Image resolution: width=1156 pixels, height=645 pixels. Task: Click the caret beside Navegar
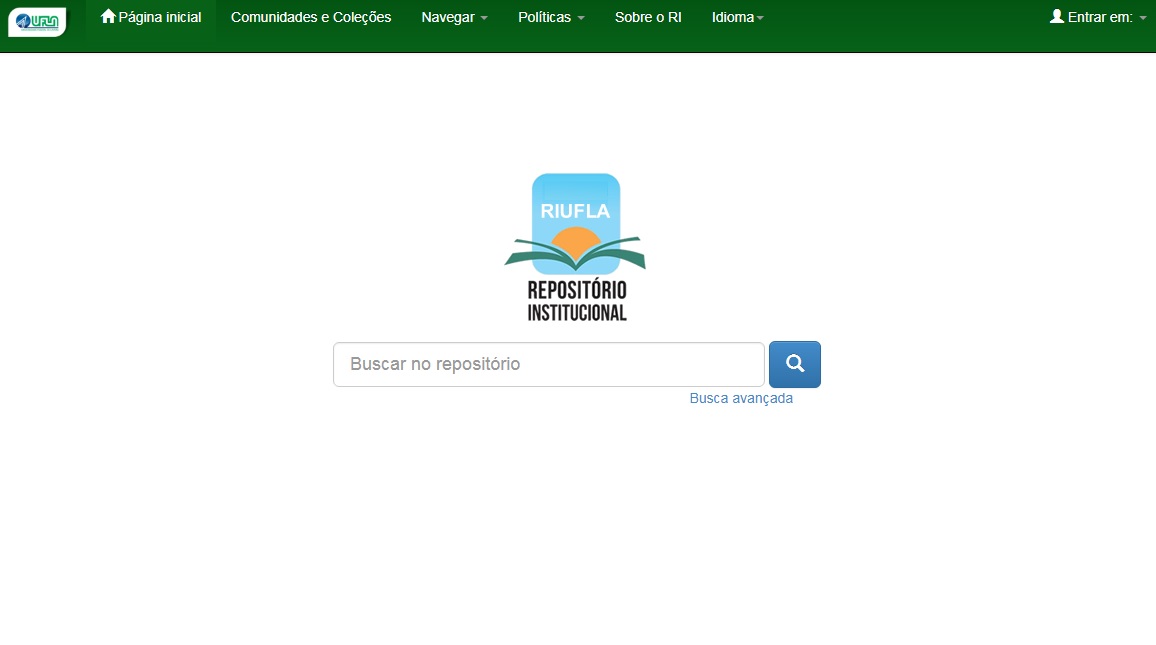[x=484, y=18]
